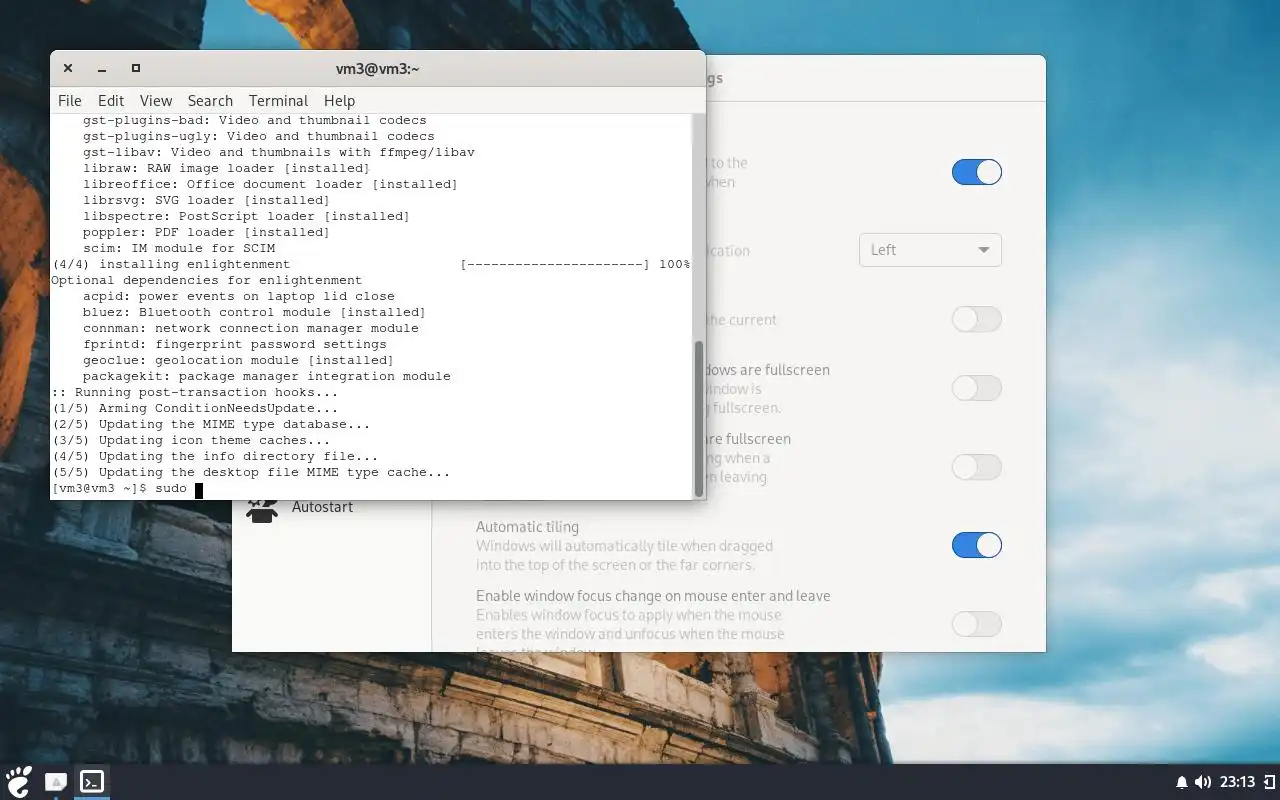Screen dimensions: 1280x800
Task: Click the 'Automatic tiling' label in Settings
Action: click(527, 527)
